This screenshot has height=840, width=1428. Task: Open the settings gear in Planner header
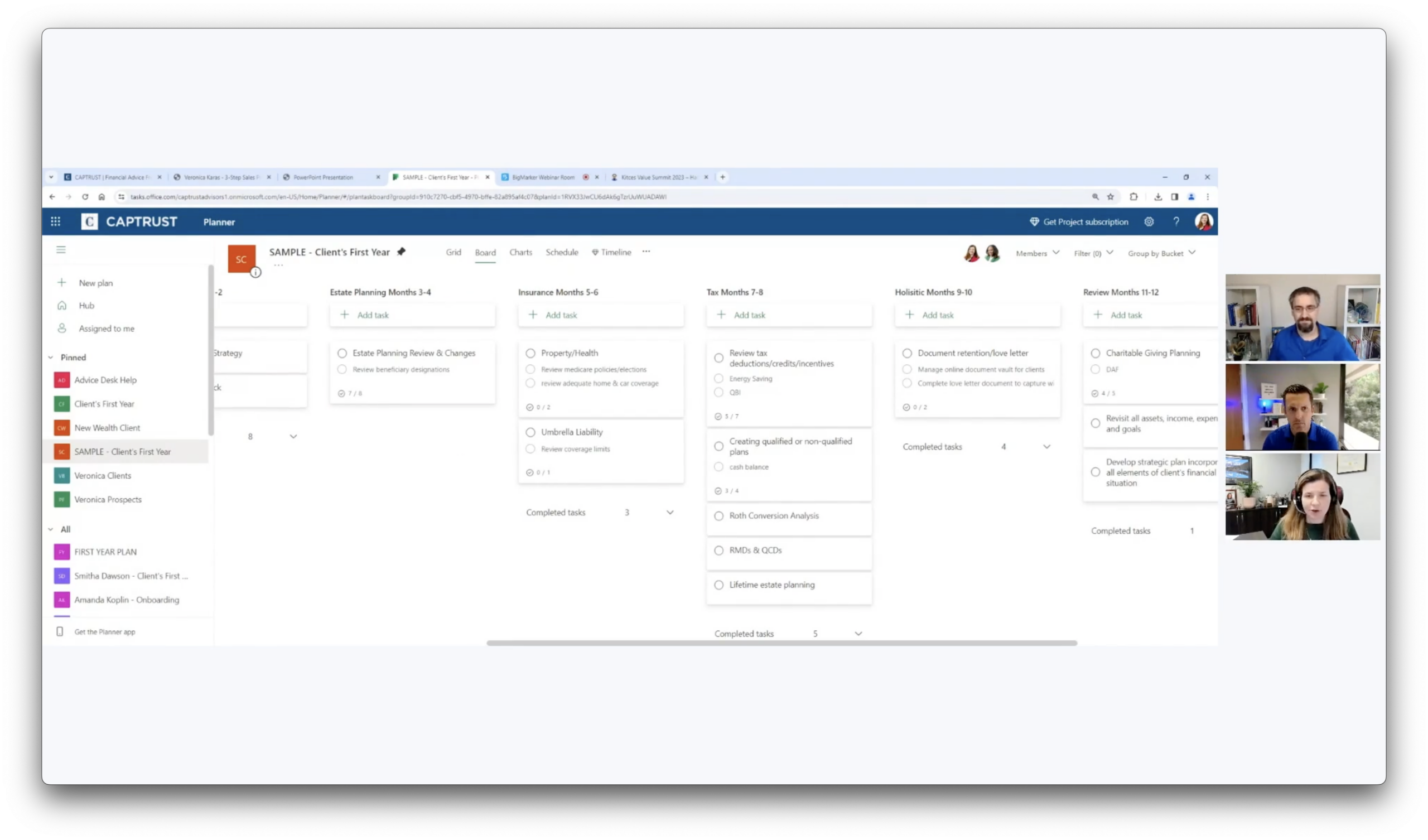pyautogui.click(x=1149, y=221)
